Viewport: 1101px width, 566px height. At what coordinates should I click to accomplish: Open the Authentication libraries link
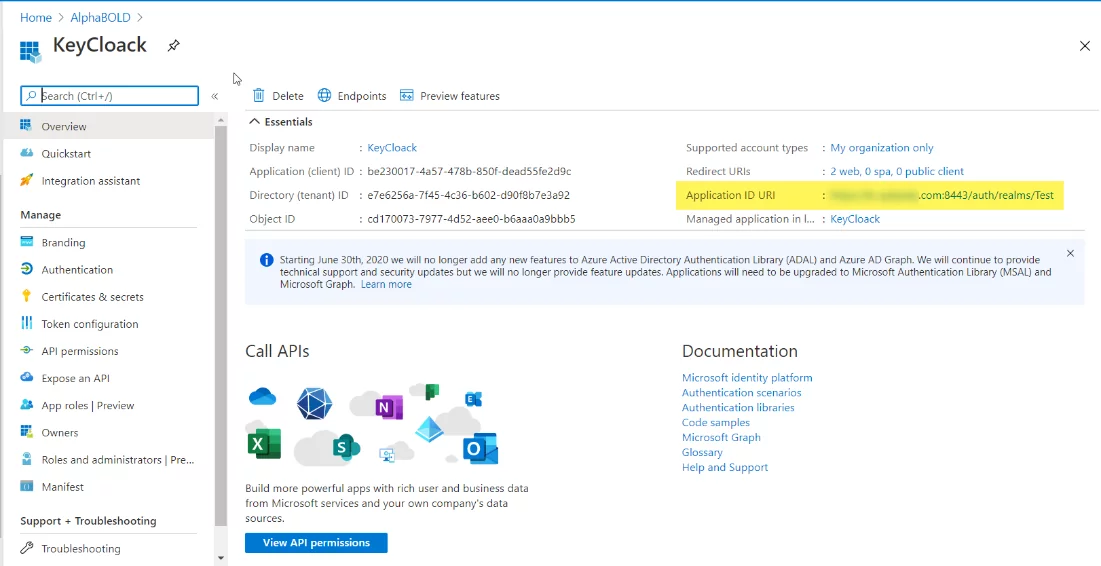738,407
